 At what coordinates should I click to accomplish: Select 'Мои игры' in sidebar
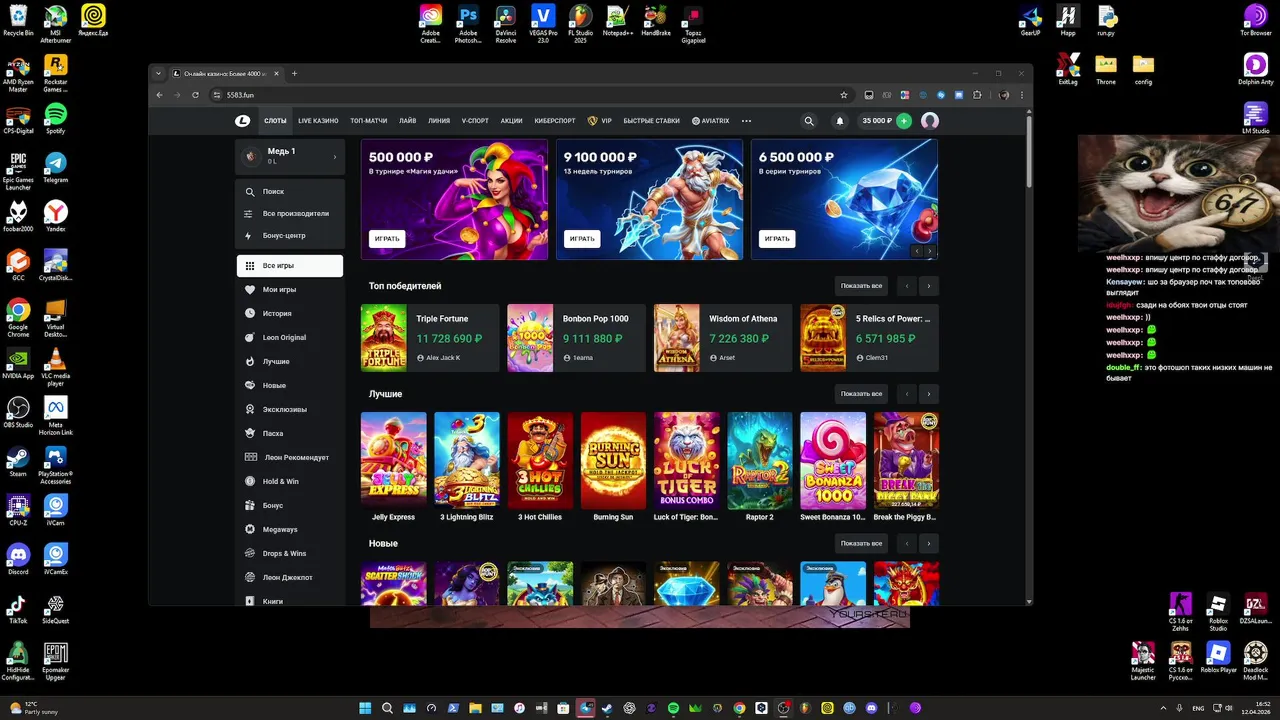(x=290, y=289)
